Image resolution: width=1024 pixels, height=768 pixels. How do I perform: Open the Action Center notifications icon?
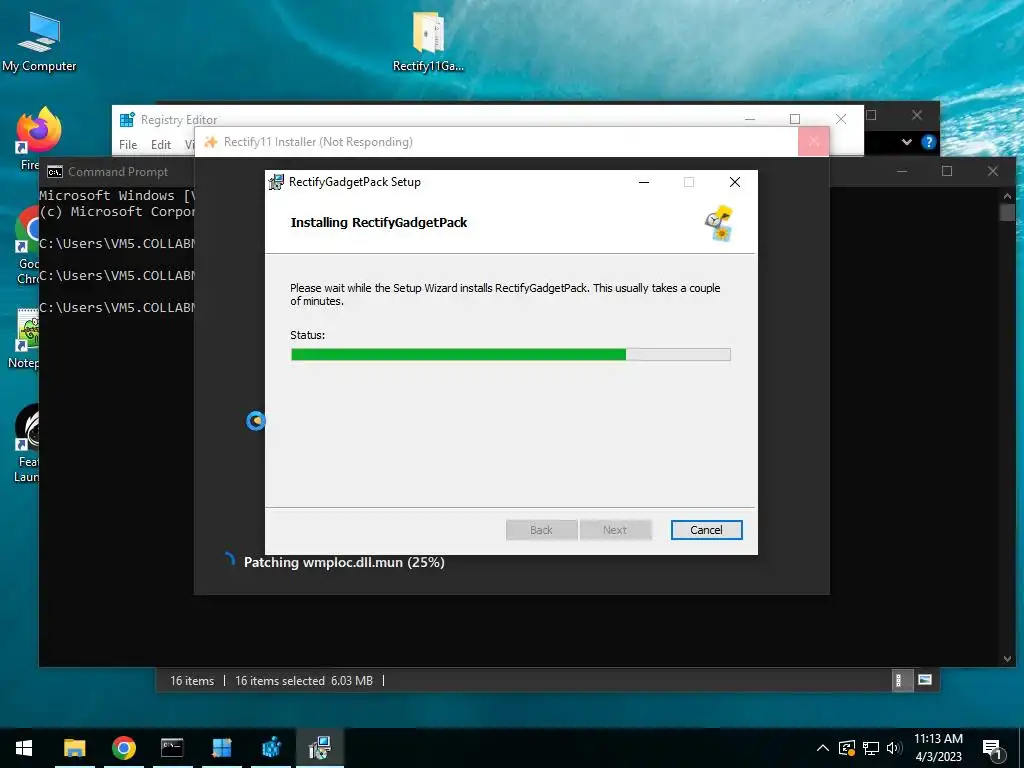pyautogui.click(x=993, y=750)
